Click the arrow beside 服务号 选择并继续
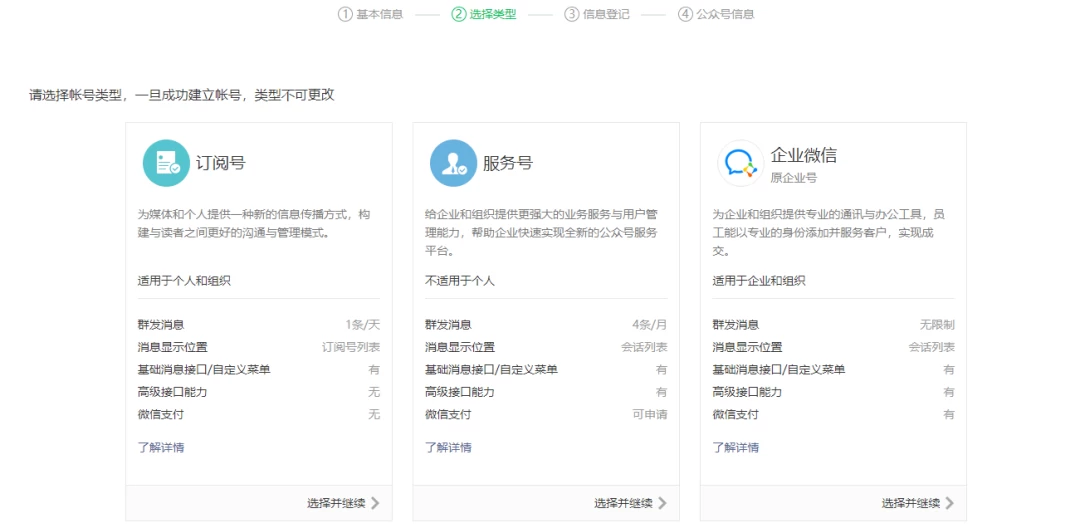Image resolution: width=1080 pixels, height=528 pixels. point(662,503)
